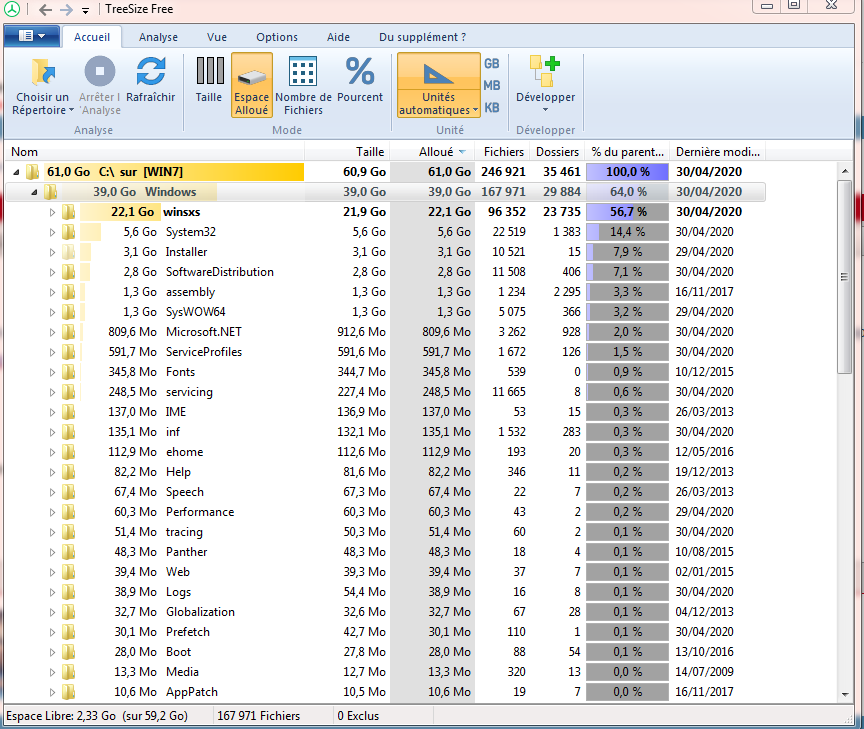Click the Microsoft.NET folder icon
Screen dimensions: 864x729
[x=68, y=332]
